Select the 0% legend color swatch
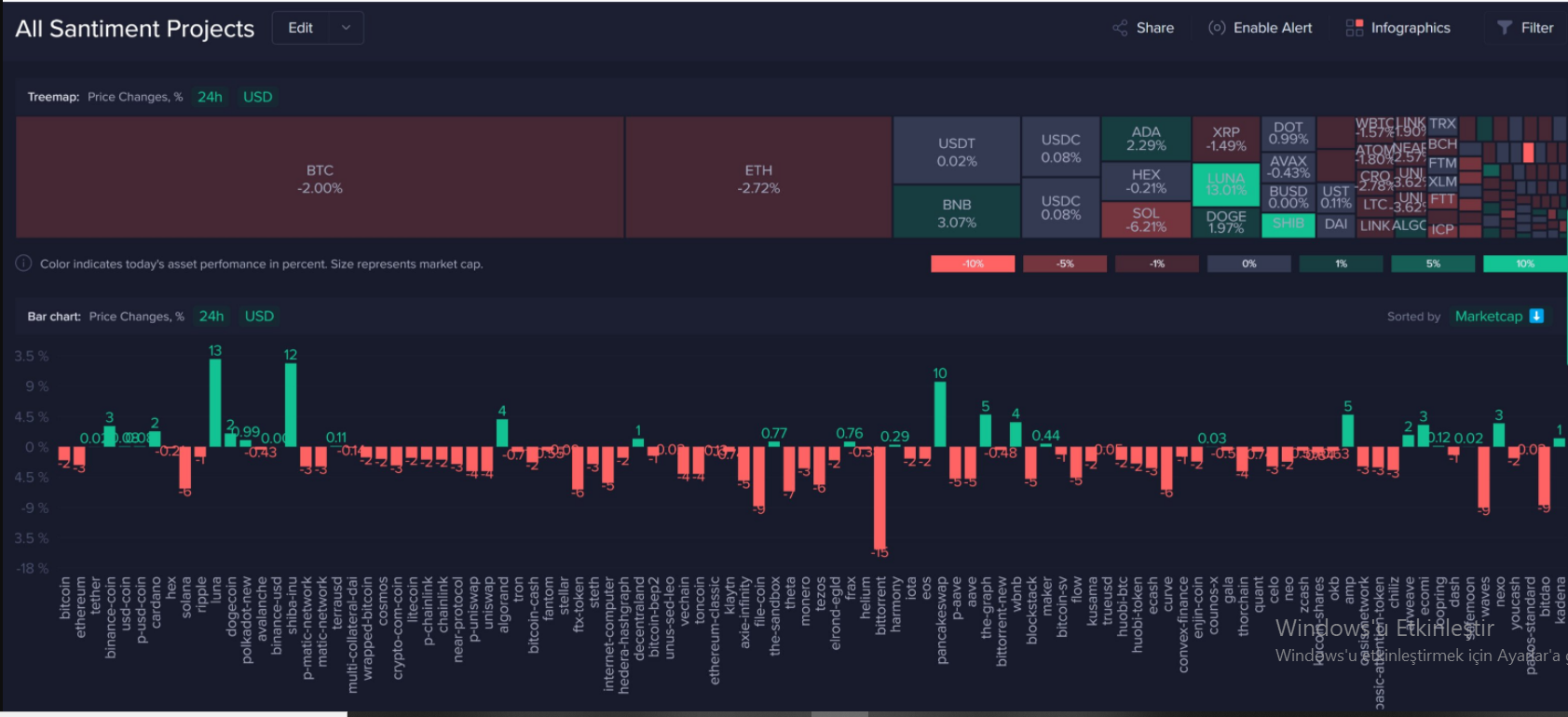 pos(1249,264)
